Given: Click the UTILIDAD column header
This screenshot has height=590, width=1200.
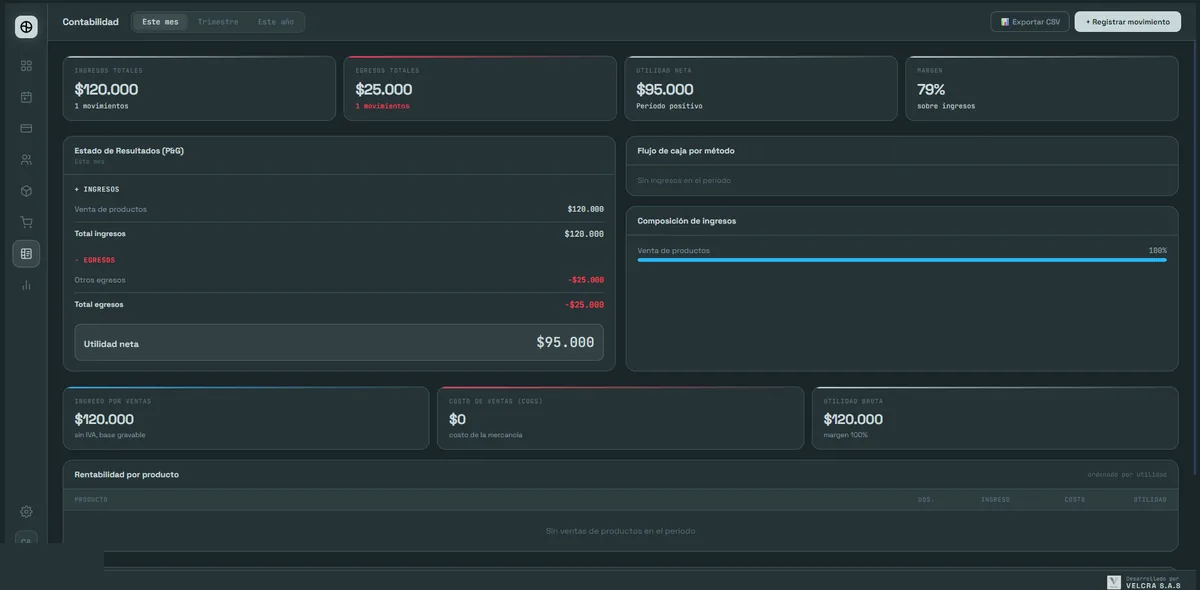Looking at the screenshot, I should click(x=1150, y=499).
